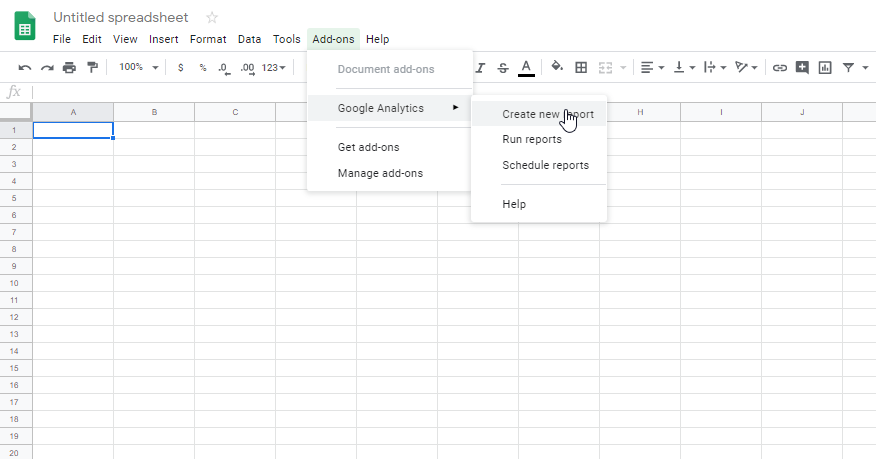
Task: Click the Untitled spreadsheet title
Action: (x=121, y=17)
